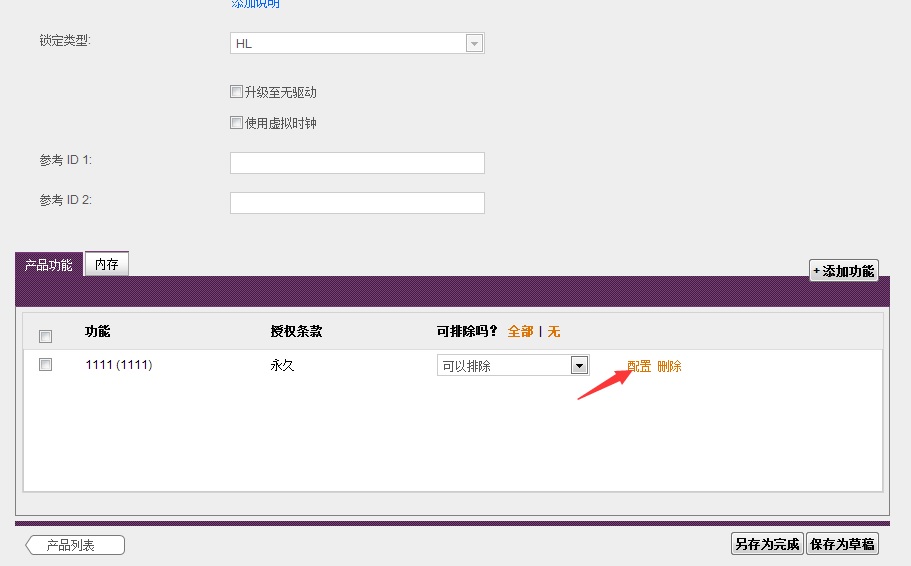Enable the 升级至无驱动 checkbox
Screen dimensions: 911x566
[x=236, y=92]
